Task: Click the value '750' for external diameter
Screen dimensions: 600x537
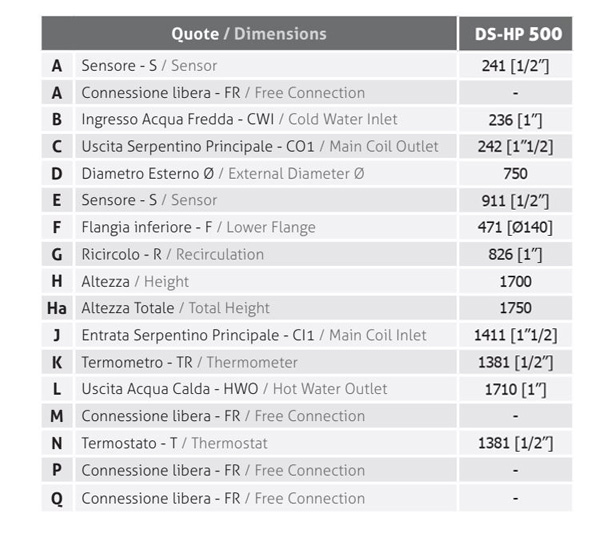Action: click(x=515, y=174)
